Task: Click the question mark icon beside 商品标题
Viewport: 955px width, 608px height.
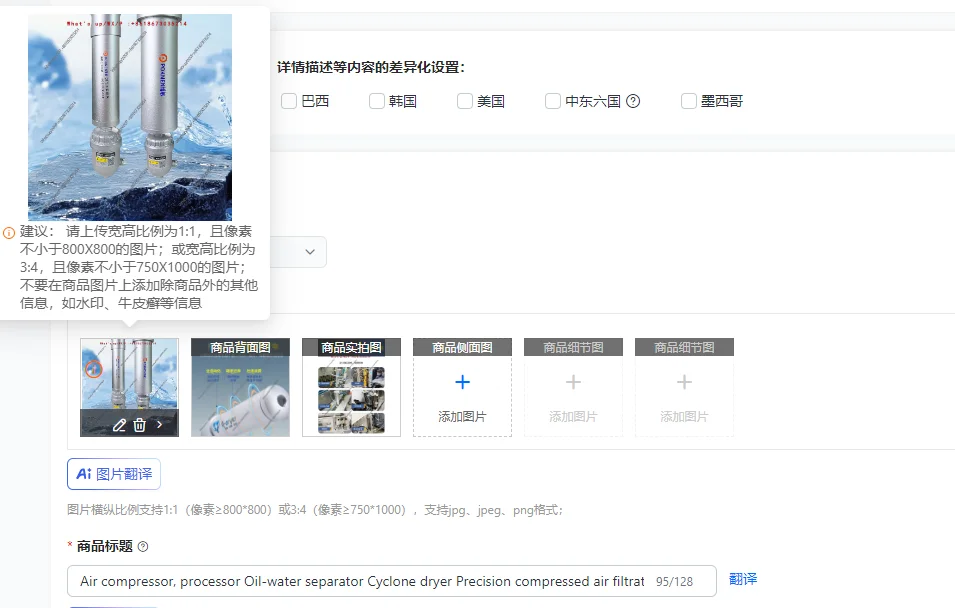Action: pyautogui.click(x=143, y=546)
